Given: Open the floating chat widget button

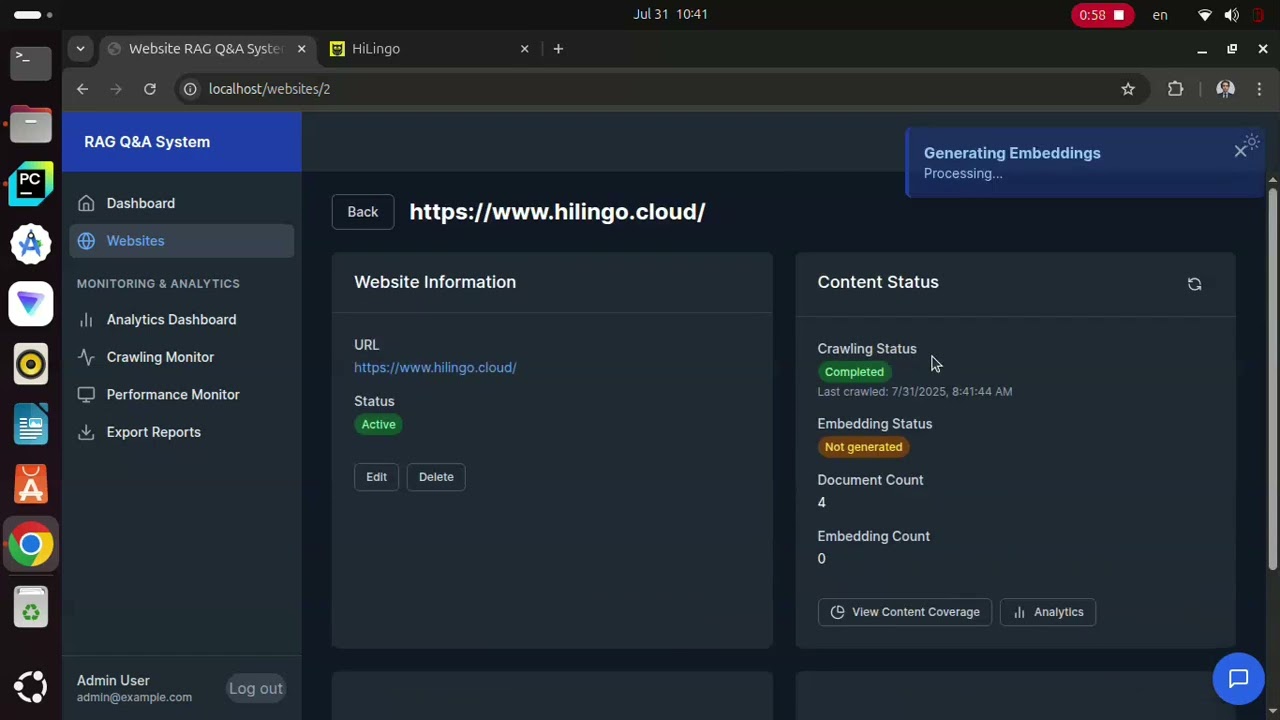Looking at the screenshot, I should [1238, 679].
